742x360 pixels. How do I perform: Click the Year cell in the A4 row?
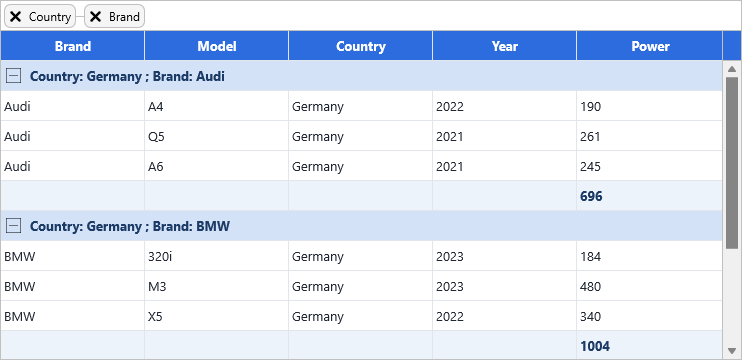tap(504, 106)
